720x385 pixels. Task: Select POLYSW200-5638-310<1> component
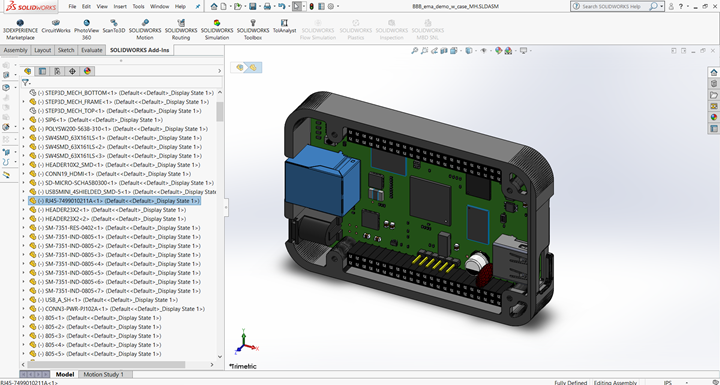click(118, 129)
